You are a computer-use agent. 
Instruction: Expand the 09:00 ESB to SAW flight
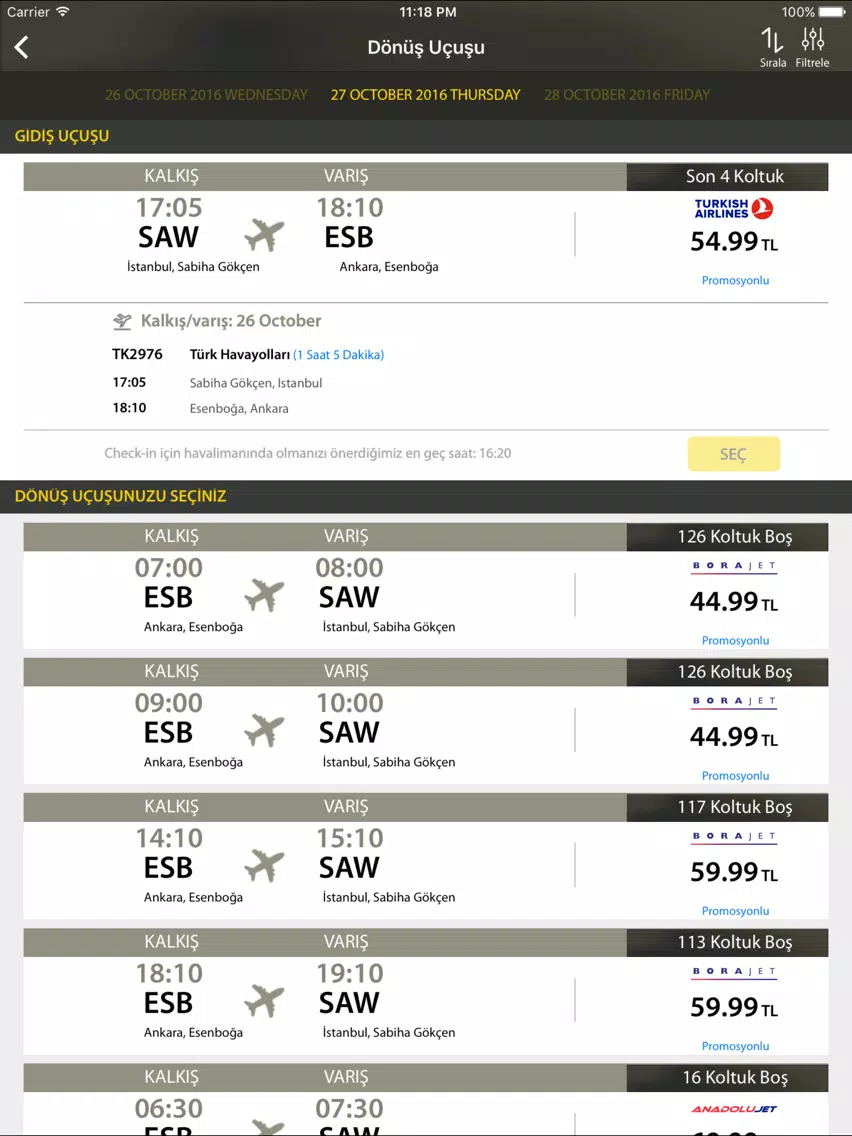pos(425,721)
